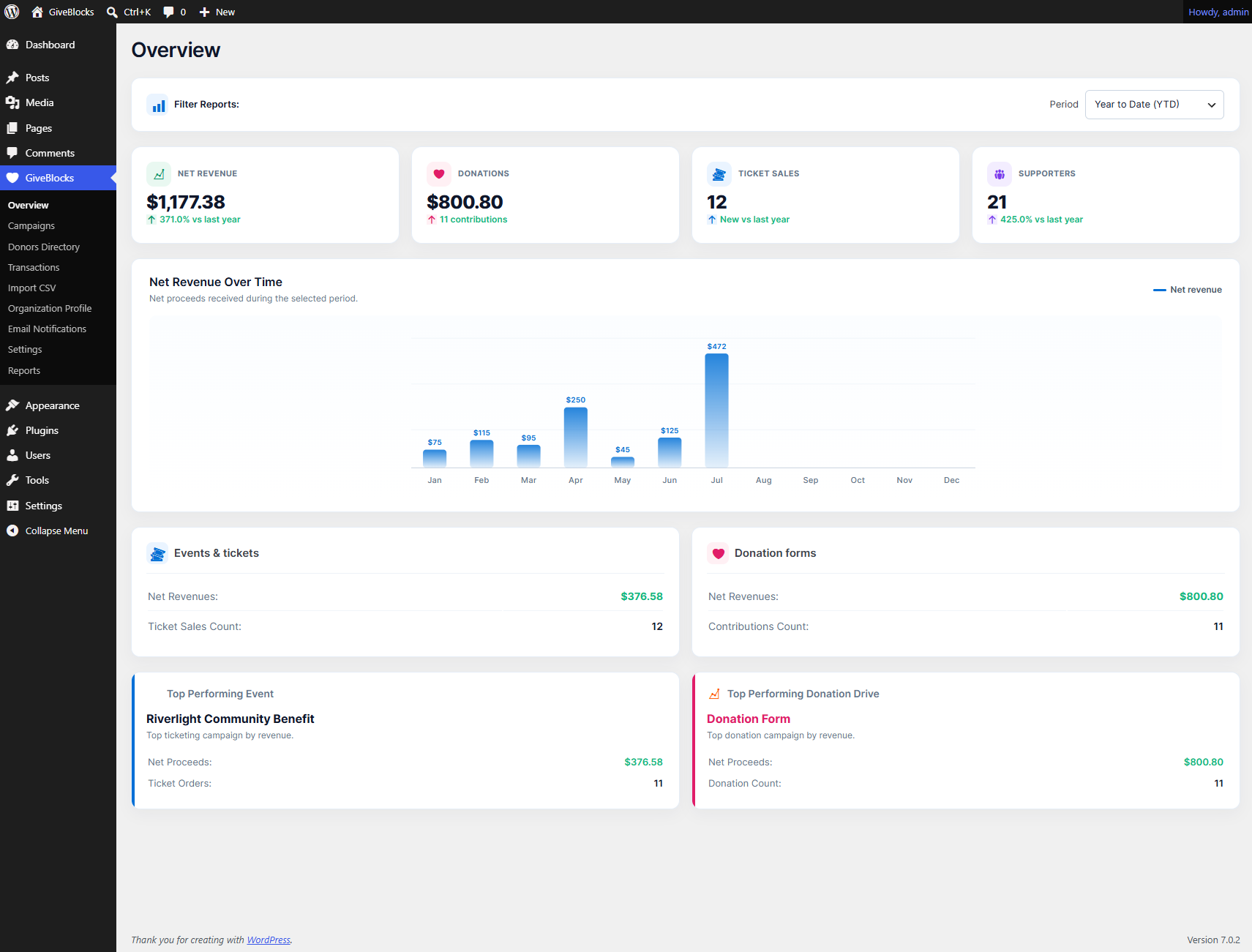Open the Period dropdown Year to Date

1155,105
